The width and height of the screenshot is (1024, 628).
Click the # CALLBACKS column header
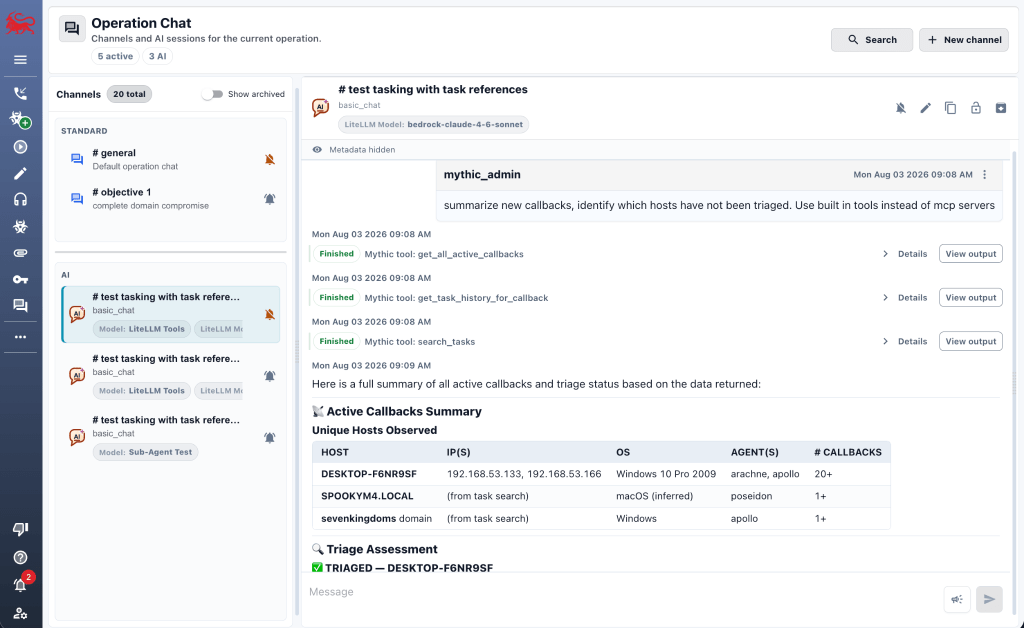pyautogui.click(x=848, y=452)
